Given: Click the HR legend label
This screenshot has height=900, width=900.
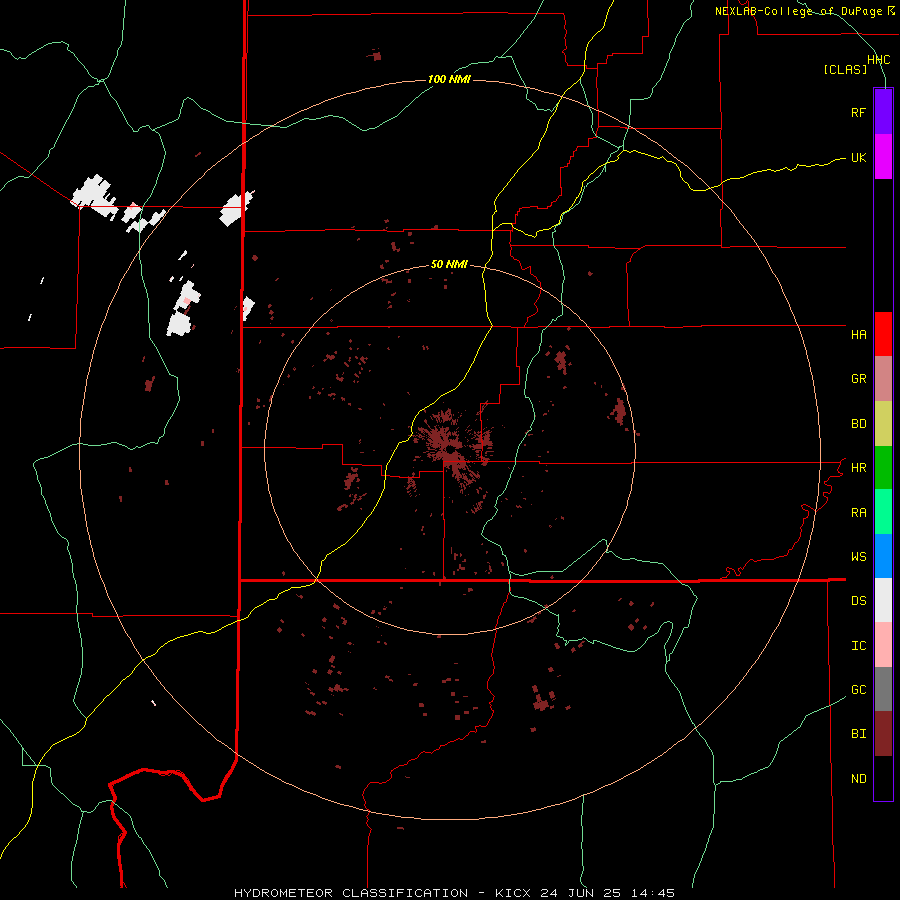Looking at the screenshot, I should [858, 468].
